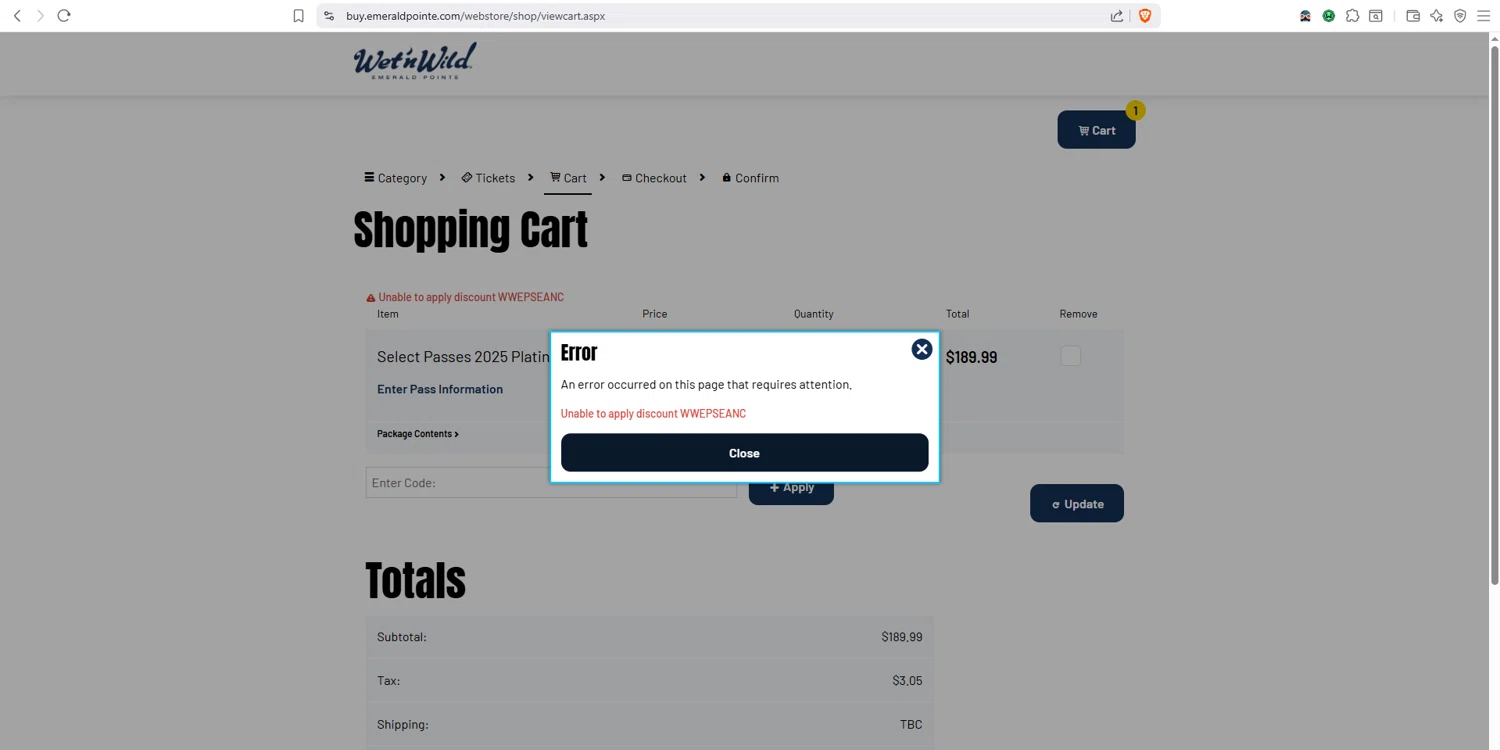Click the Tax $3.05 value
Image resolution: width=1500 pixels, height=750 pixels.
click(x=907, y=681)
